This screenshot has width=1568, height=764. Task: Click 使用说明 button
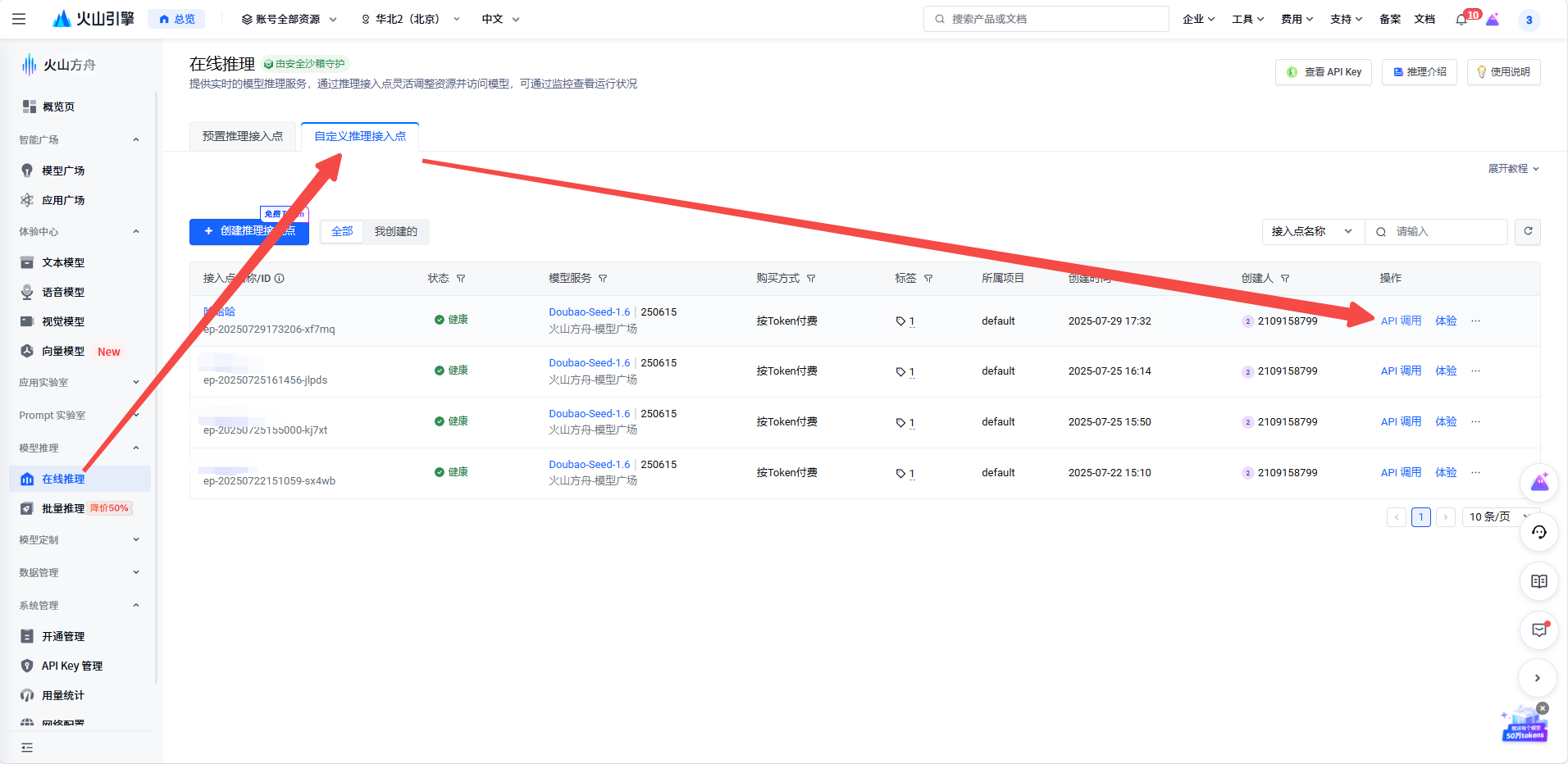(x=1503, y=72)
